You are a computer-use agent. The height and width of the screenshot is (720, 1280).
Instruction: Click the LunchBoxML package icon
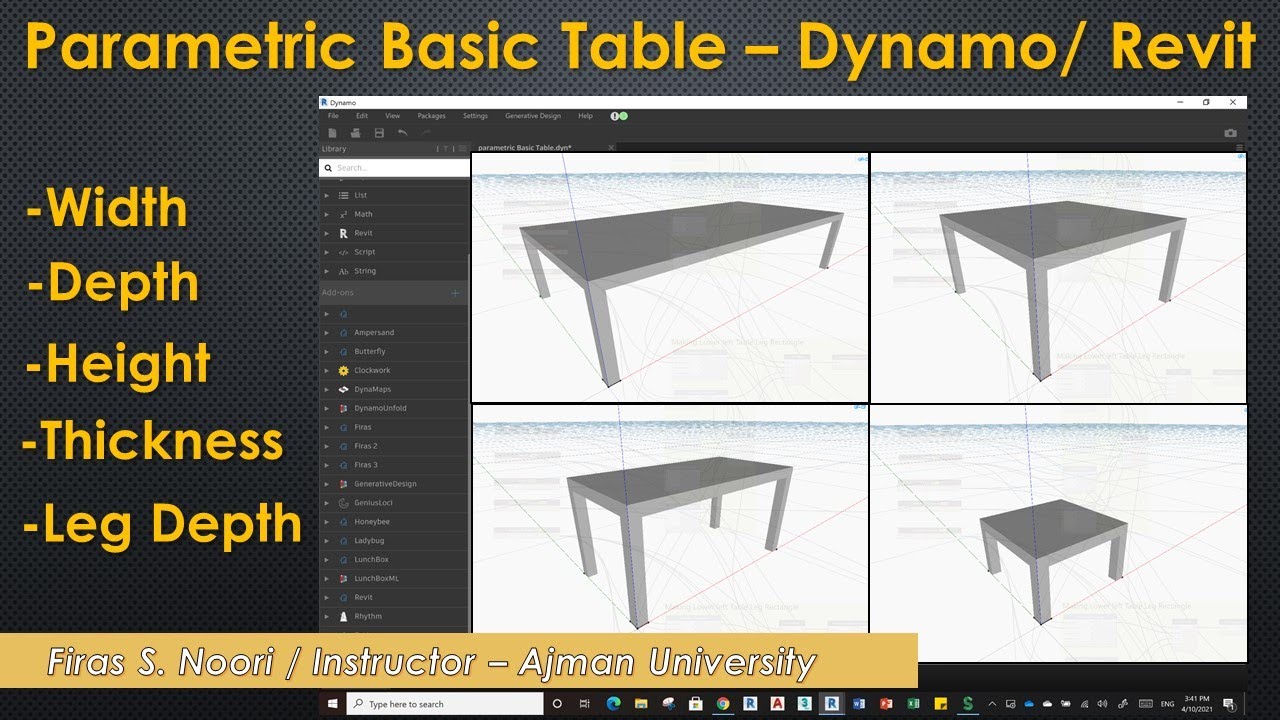tap(344, 578)
